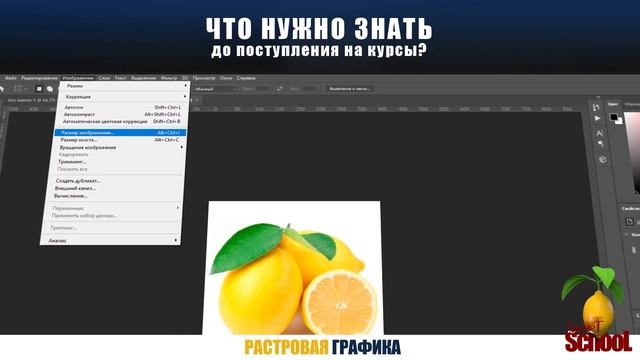Click the selection height input field

tap(309, 89)
